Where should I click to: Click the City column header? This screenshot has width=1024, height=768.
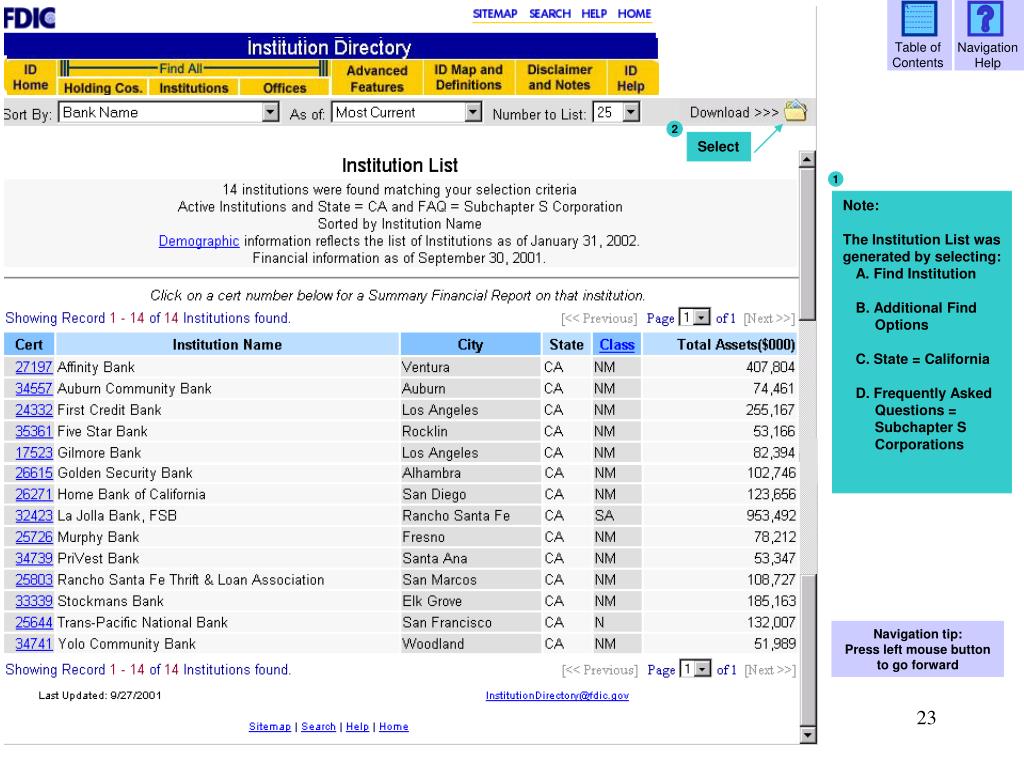click(x=470, y=344)
